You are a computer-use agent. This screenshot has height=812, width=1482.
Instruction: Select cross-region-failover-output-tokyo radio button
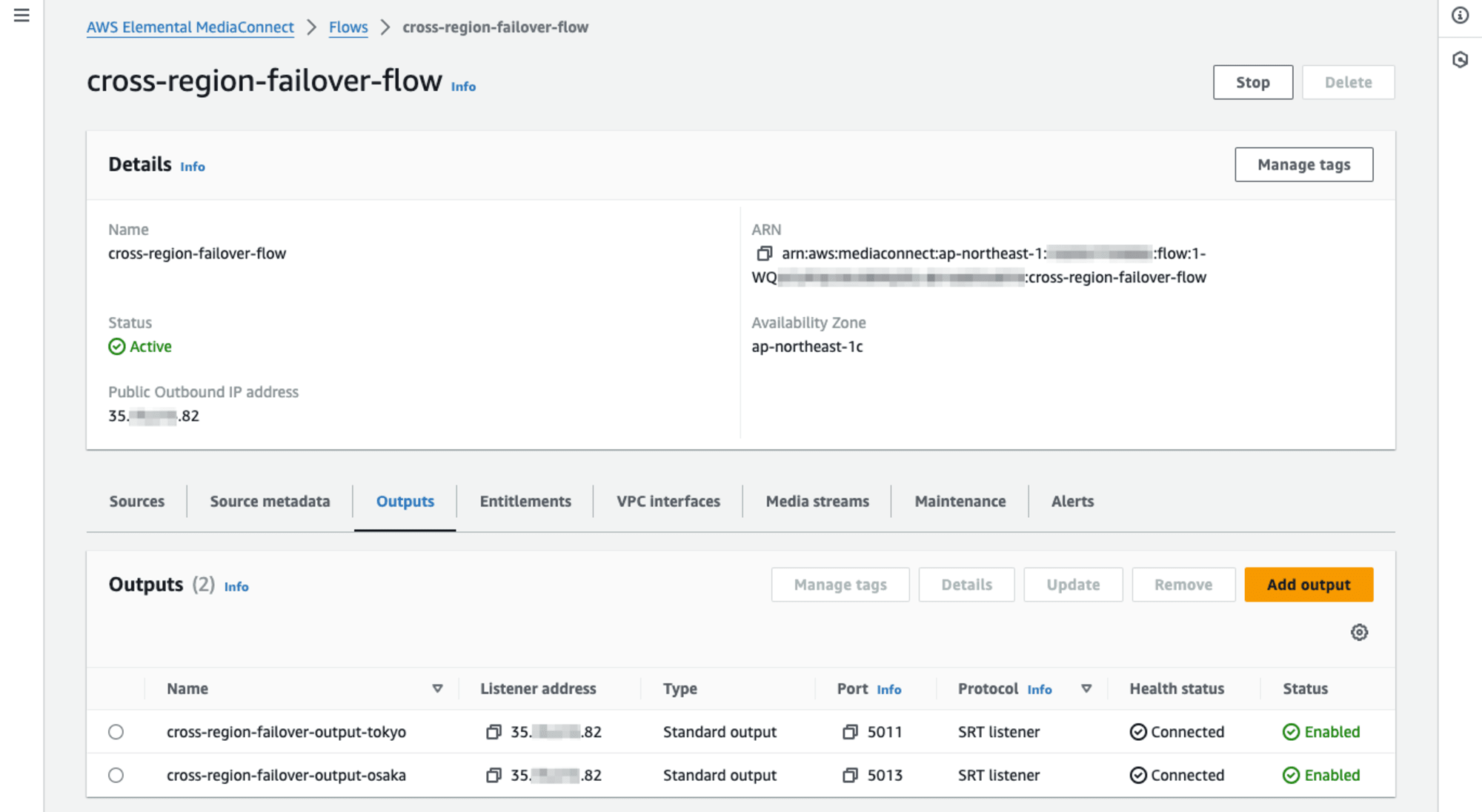point(116,732)
